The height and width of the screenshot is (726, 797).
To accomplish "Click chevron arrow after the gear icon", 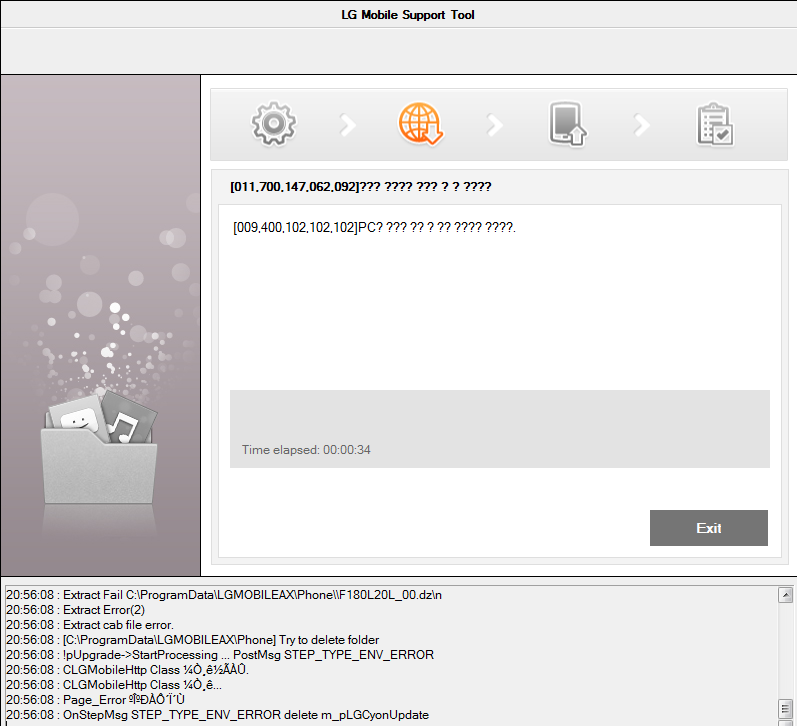I will click(348, 125).
